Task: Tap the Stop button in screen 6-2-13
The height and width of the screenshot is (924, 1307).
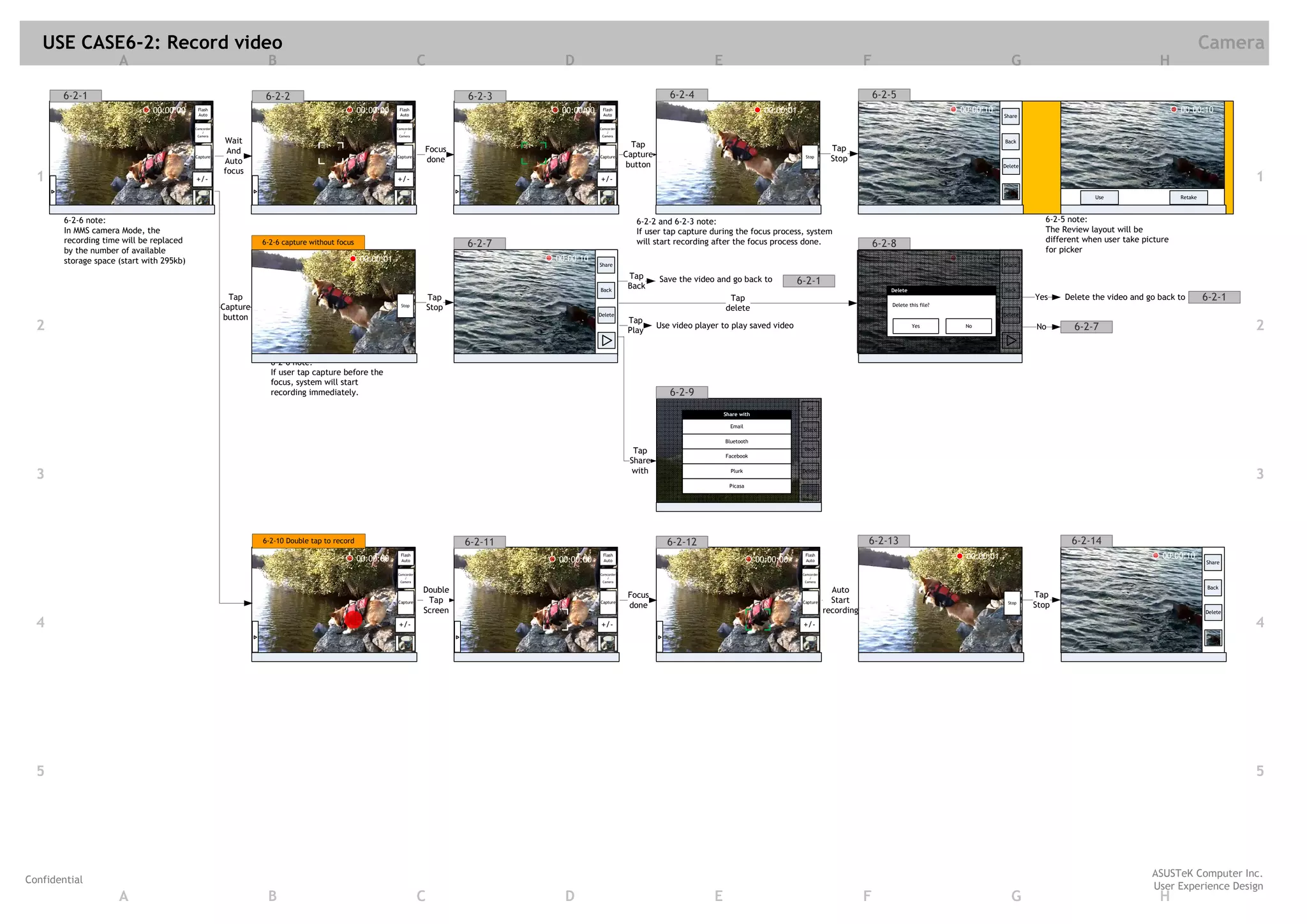Action: 1012,602
